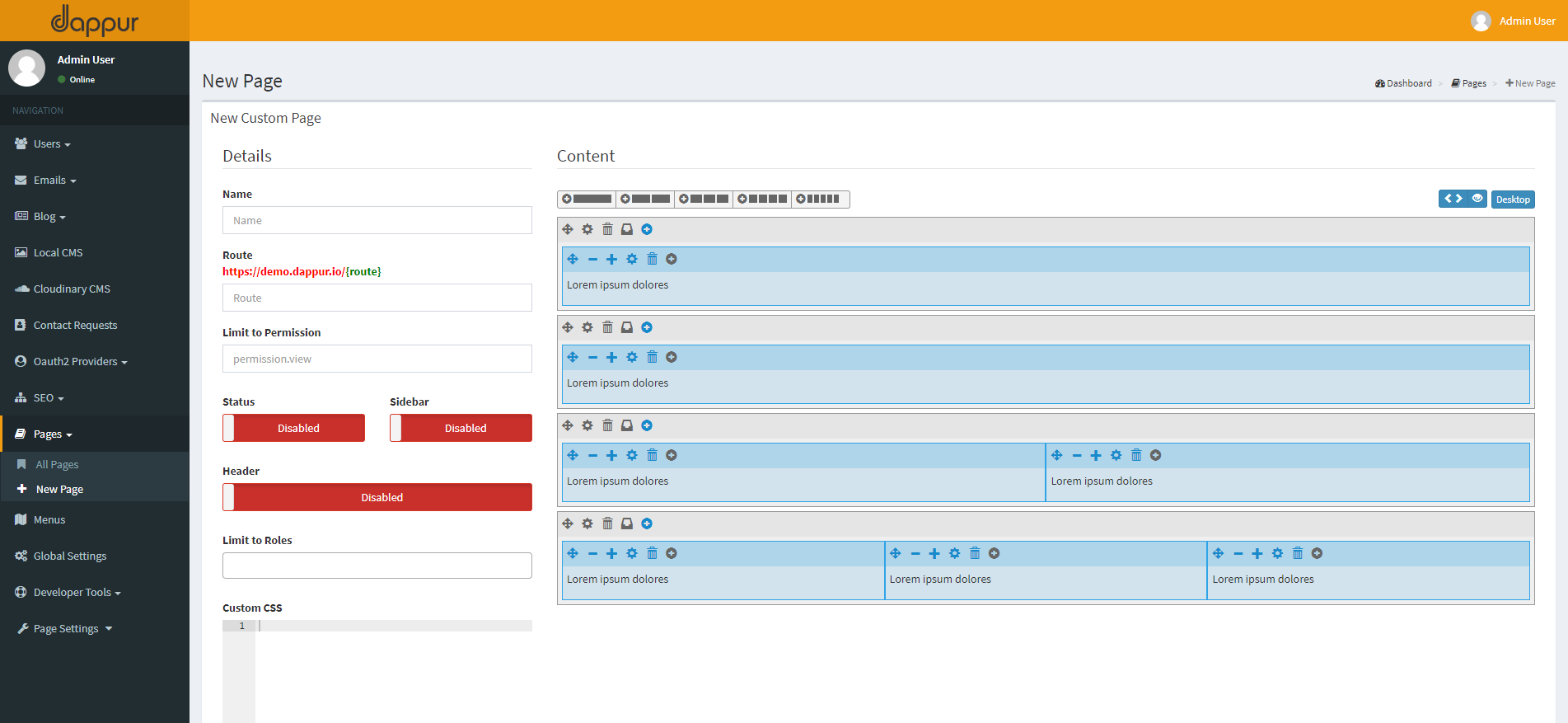Click the Desktop view button
This screenshot has width=1568, height=723.
tap(1513, 200)
